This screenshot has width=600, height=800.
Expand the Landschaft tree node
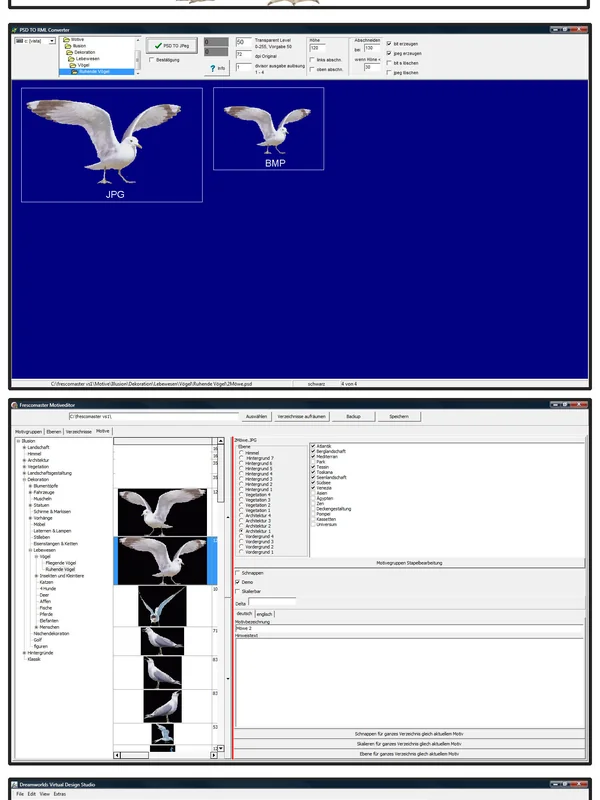coord(24,447)
